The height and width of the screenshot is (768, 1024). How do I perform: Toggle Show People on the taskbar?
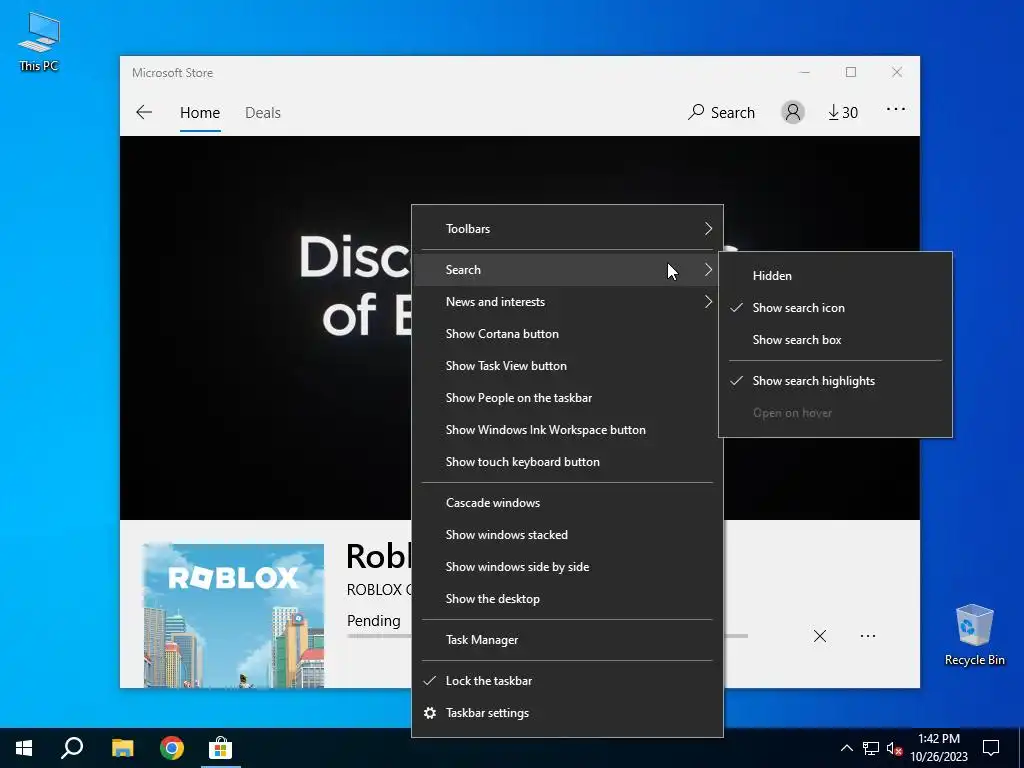[x=568, y=398]
